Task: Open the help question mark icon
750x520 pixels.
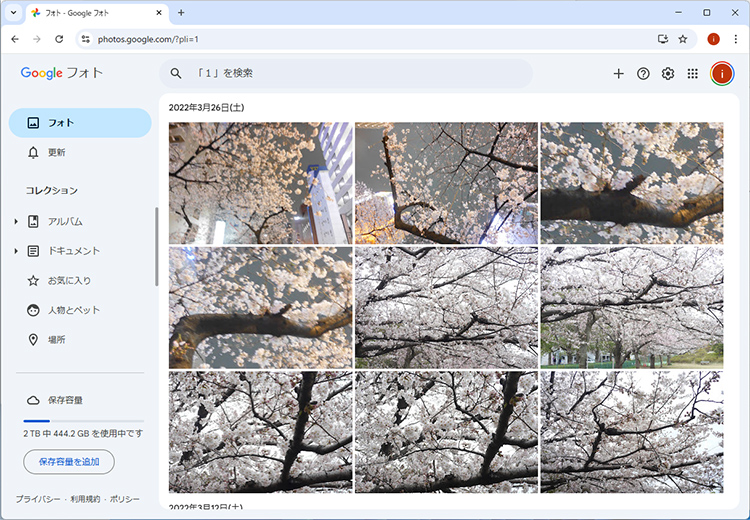Action: (643, 73)
